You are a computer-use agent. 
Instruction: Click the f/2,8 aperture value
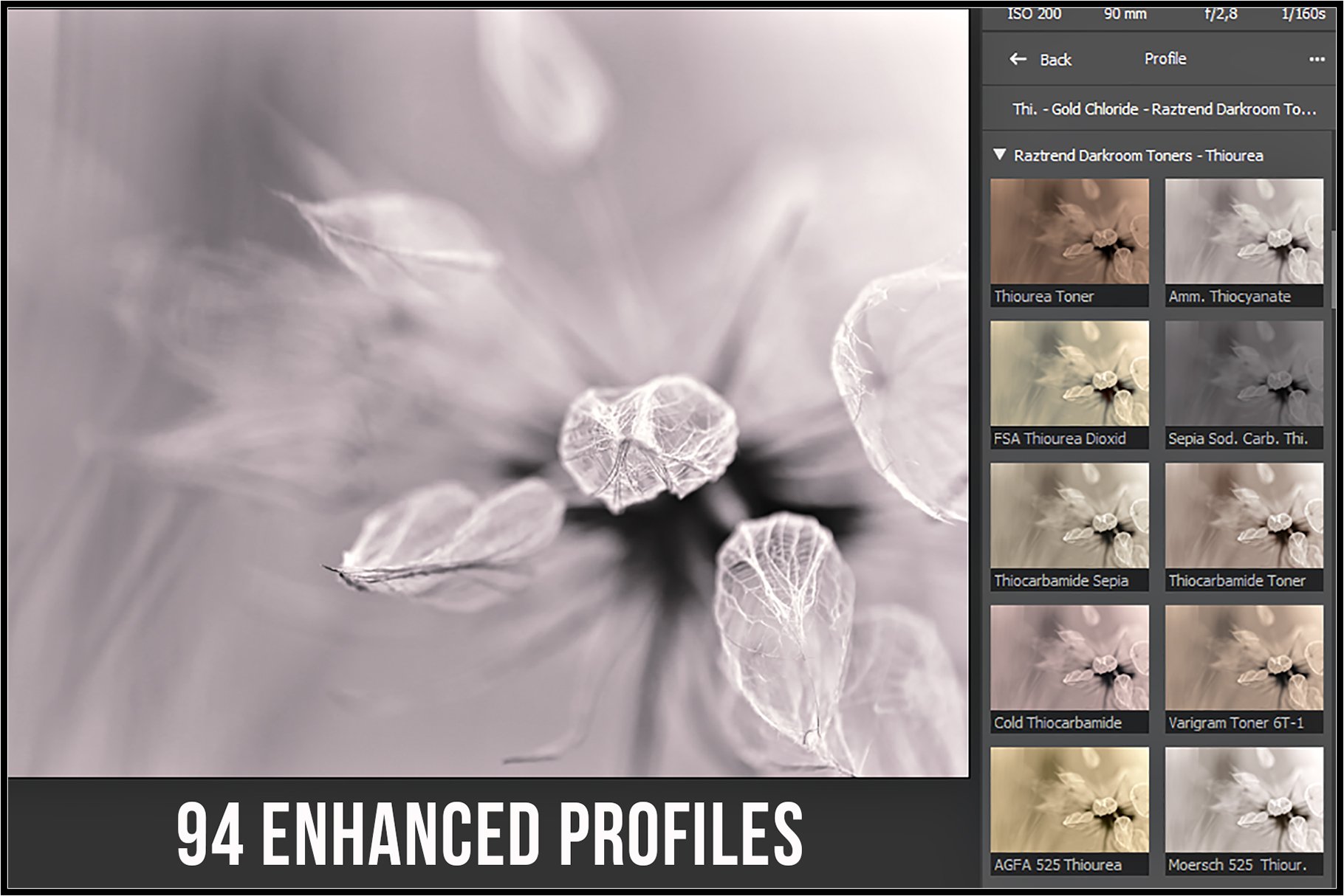click(1221, 14)
